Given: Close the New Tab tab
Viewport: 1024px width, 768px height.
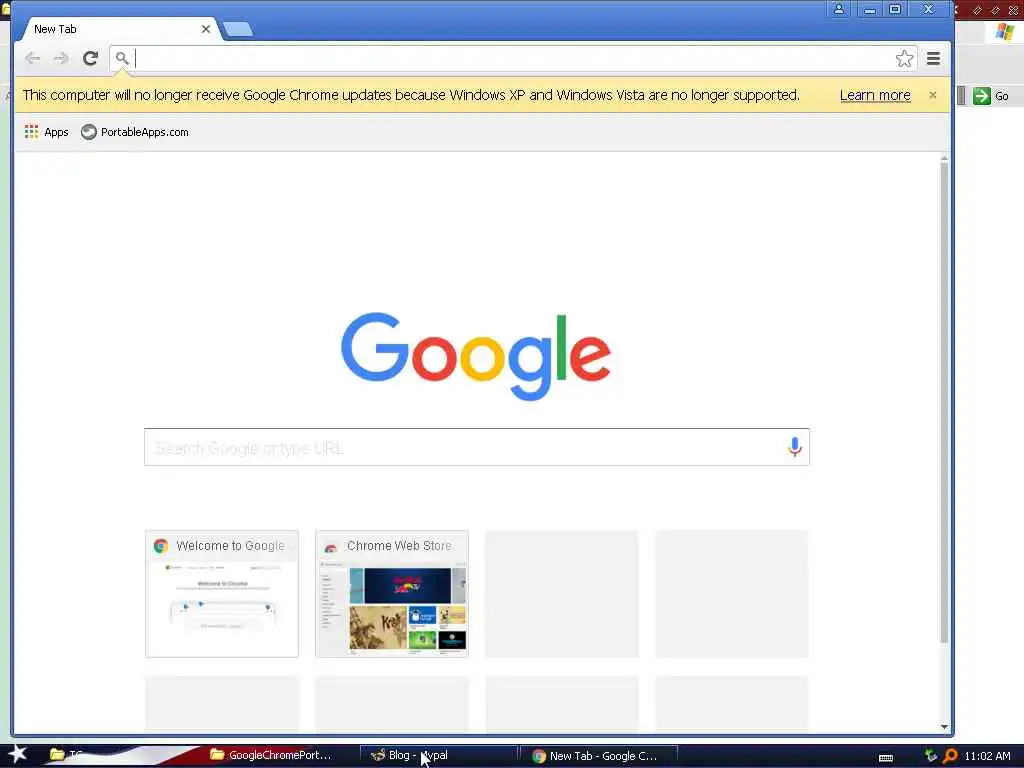Looking at the screenshot, I should pyautogui.click(x=206, y=29).
